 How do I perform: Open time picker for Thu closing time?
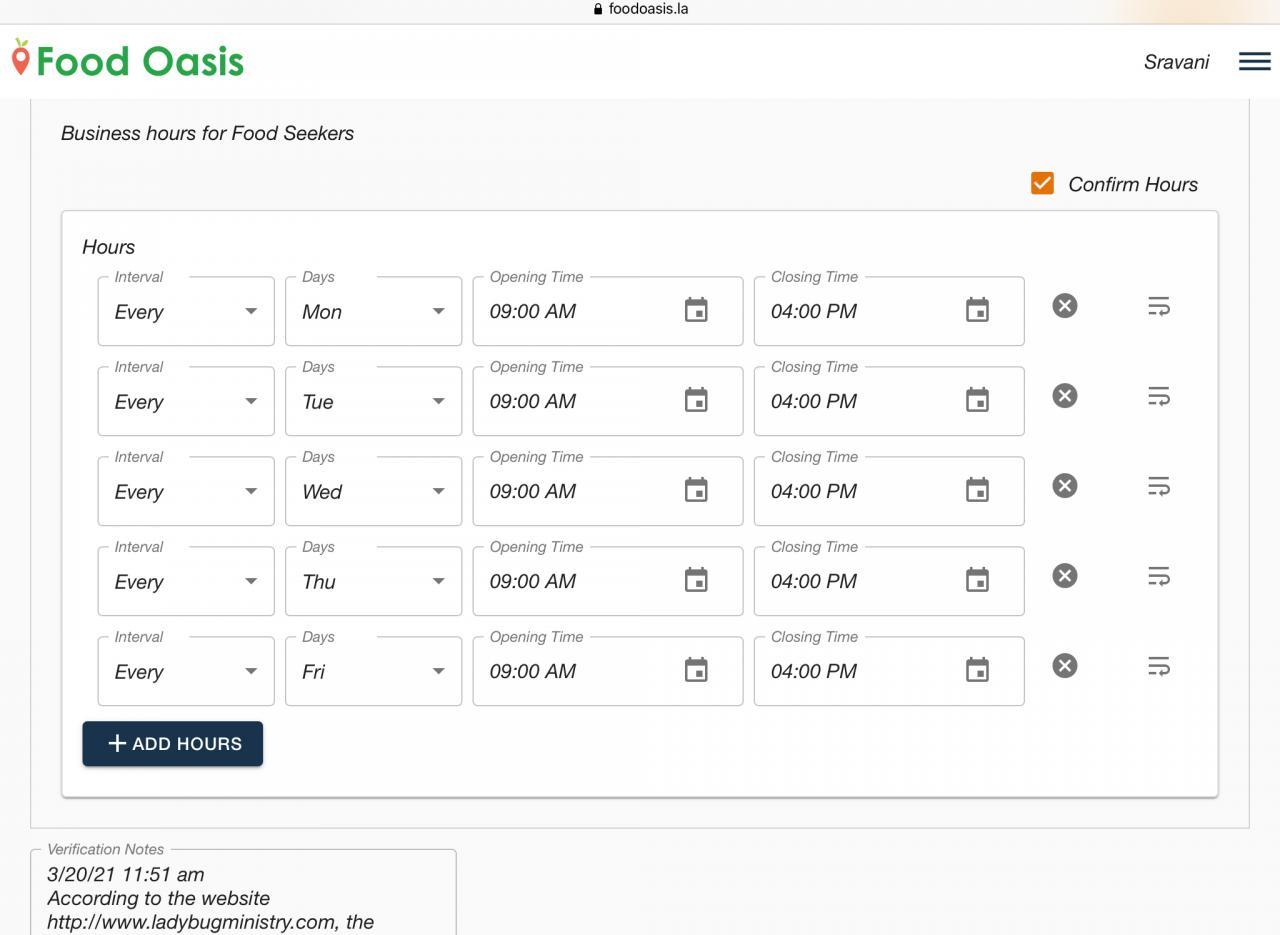[977, 580]
